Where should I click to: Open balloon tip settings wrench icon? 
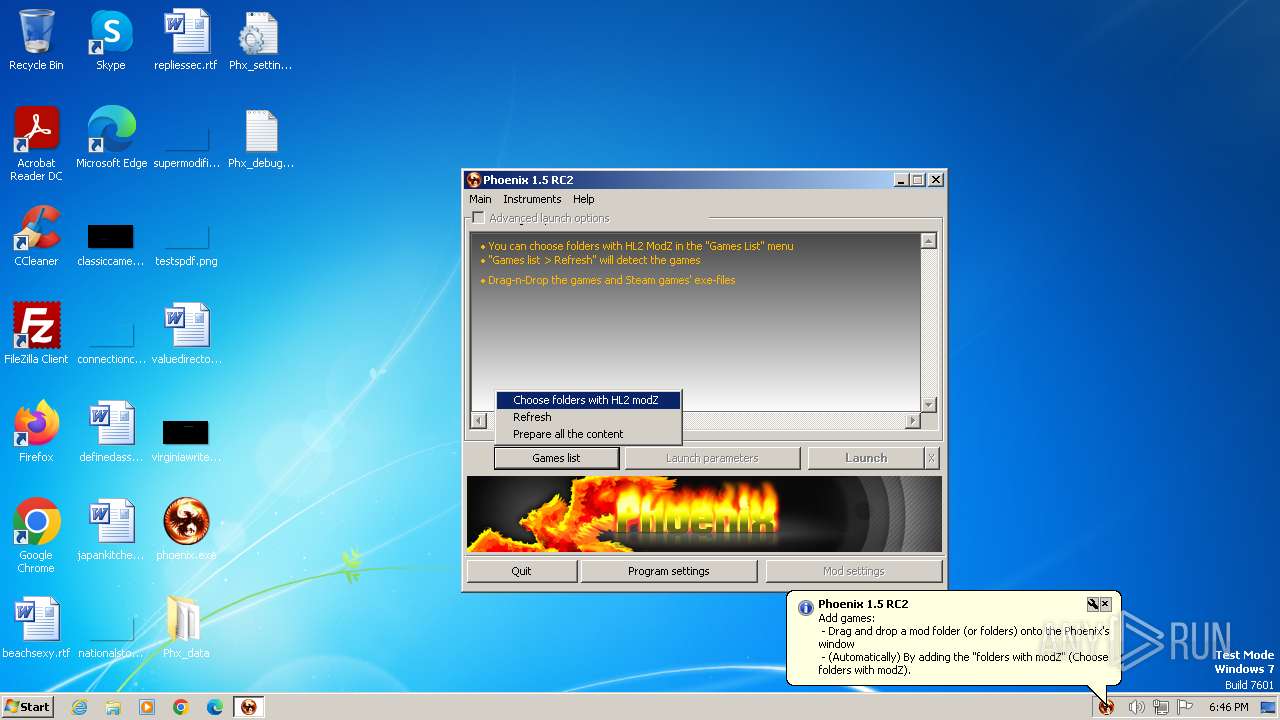point(1093,604)
